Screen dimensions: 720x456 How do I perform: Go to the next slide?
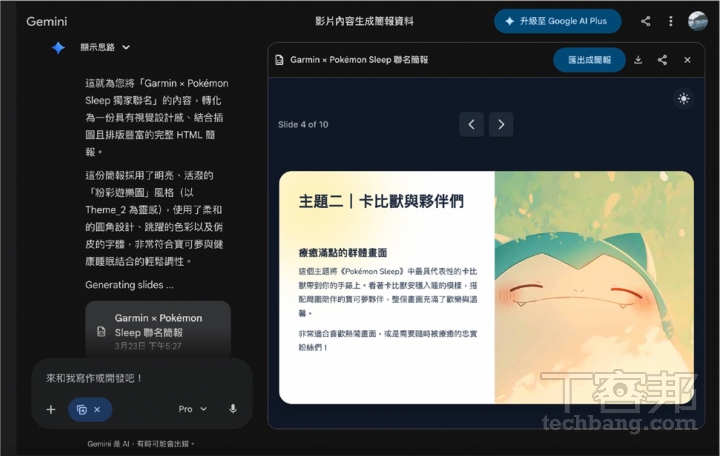coord(501,124)
